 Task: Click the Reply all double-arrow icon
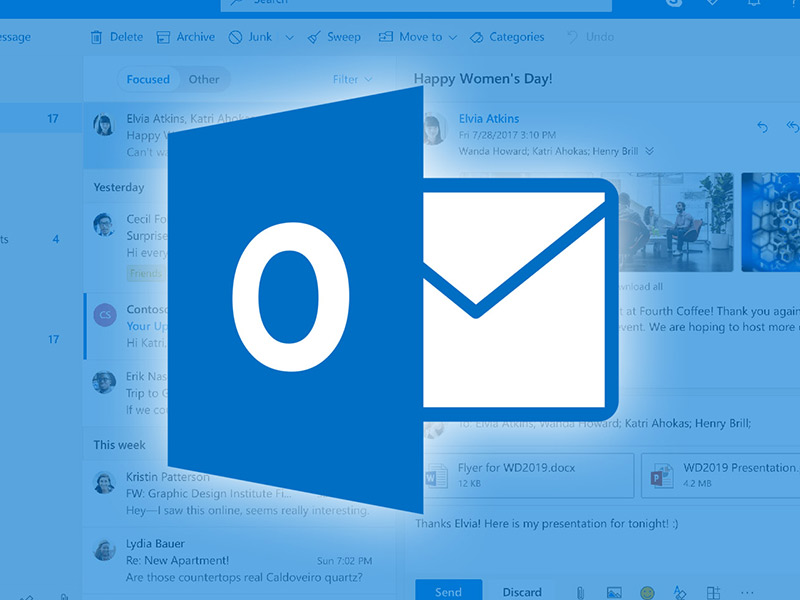pyautogui.click(x=792, y=127)
